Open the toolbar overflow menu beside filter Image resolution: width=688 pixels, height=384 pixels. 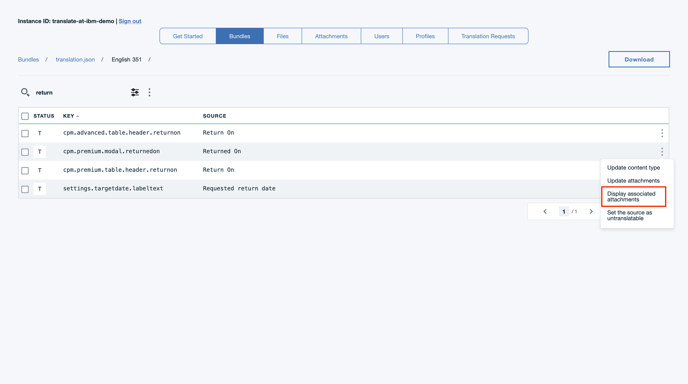pyautogui.click(x=149, y=92)
